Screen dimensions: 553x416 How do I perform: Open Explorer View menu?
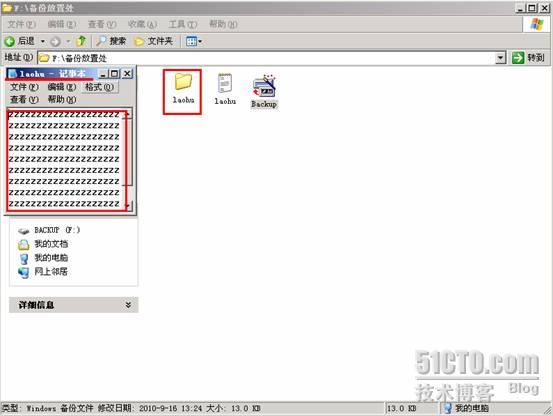[x=102, y=24]
